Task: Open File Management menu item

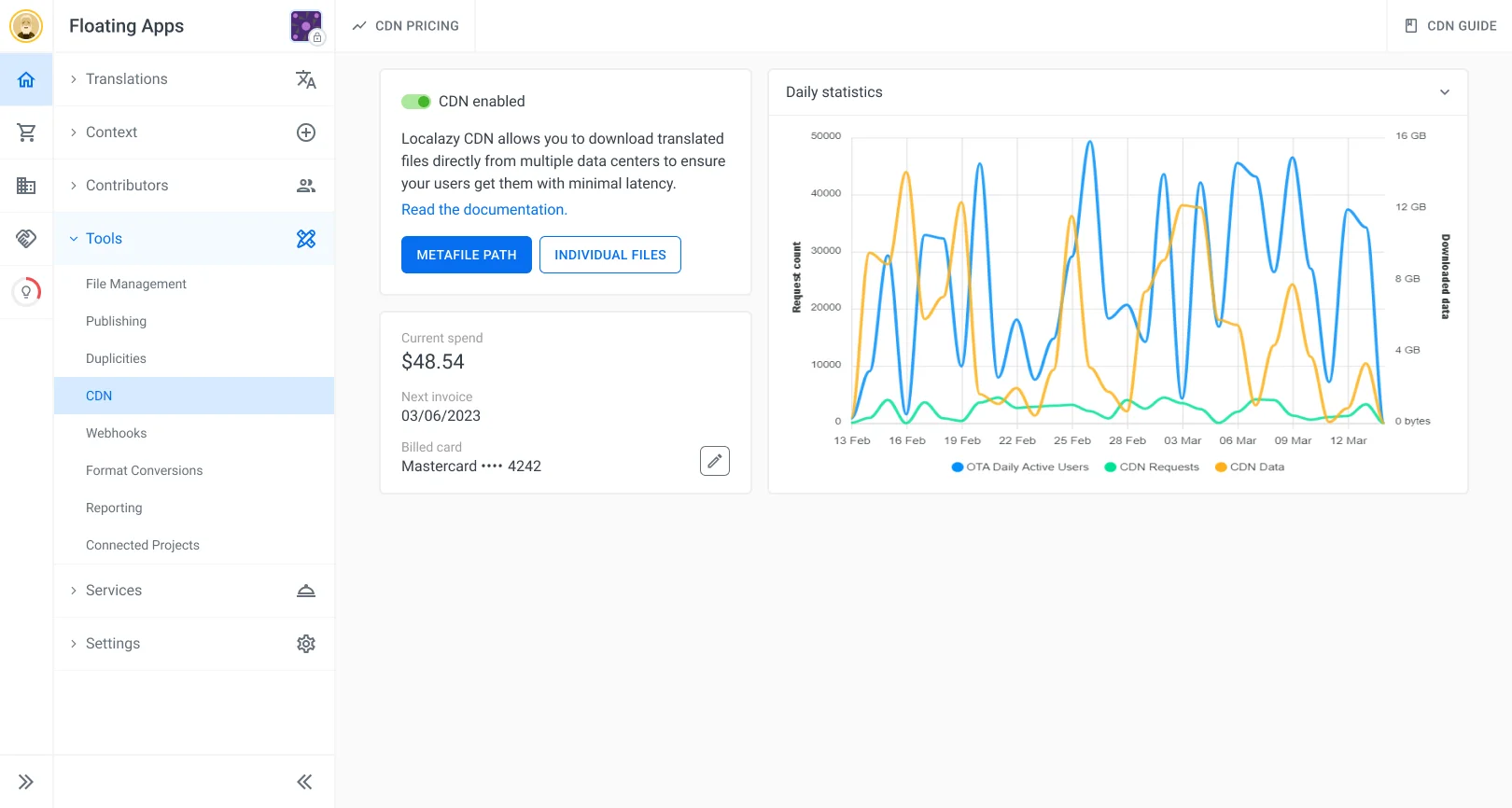Action: coord(136,284)
